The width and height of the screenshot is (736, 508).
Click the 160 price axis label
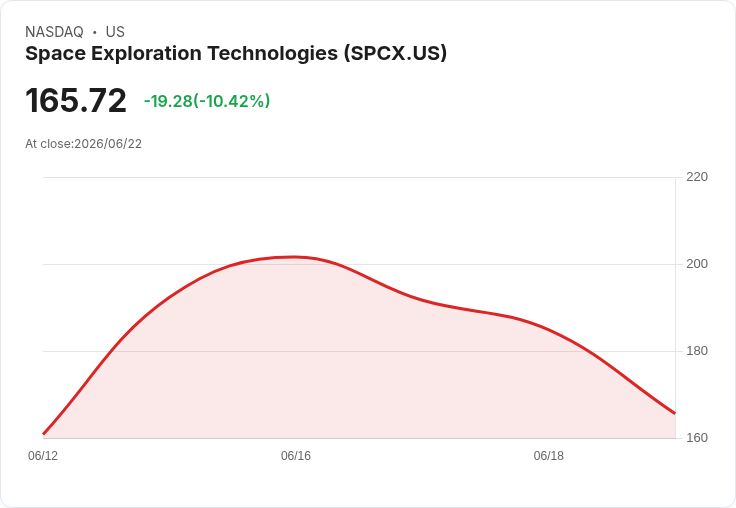coord(697,438)
